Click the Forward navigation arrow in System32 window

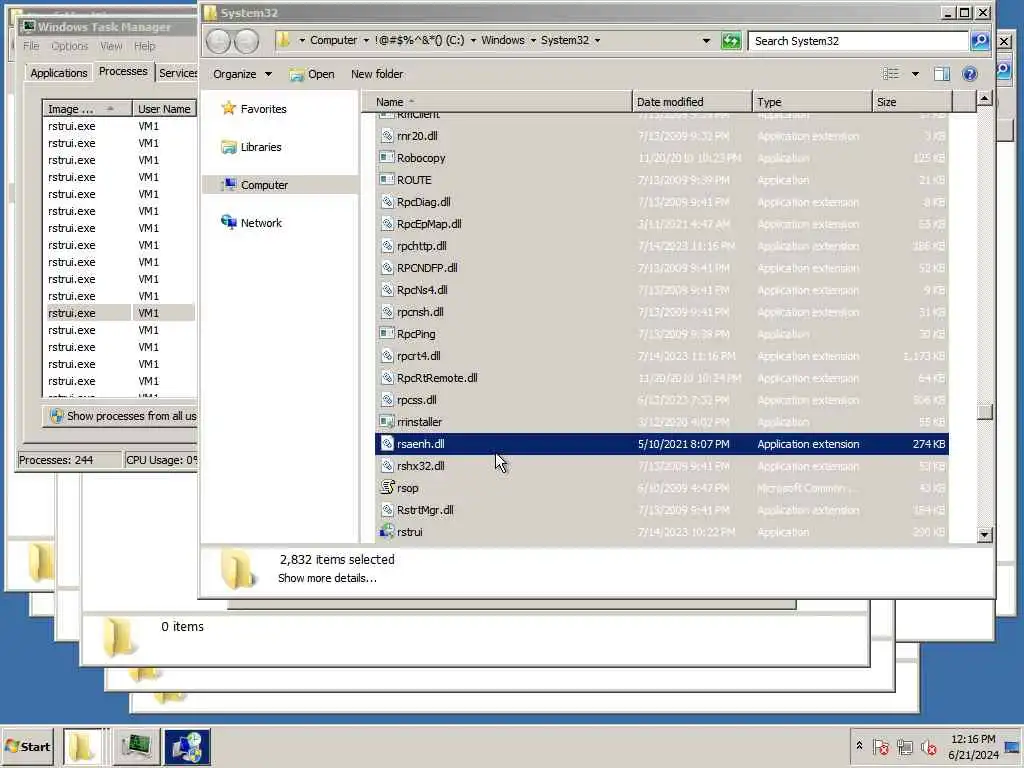pyautogui.click(x=246, y=41)
